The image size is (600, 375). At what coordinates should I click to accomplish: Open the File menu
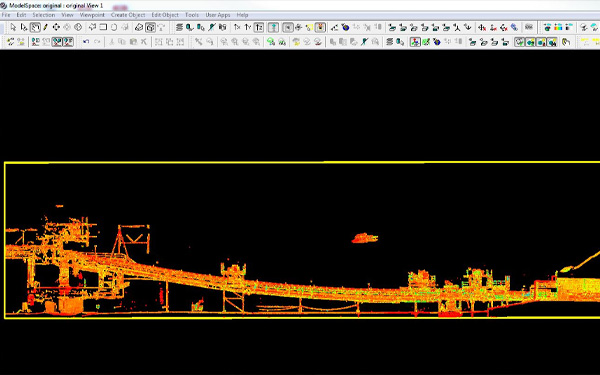pos(6,15)
